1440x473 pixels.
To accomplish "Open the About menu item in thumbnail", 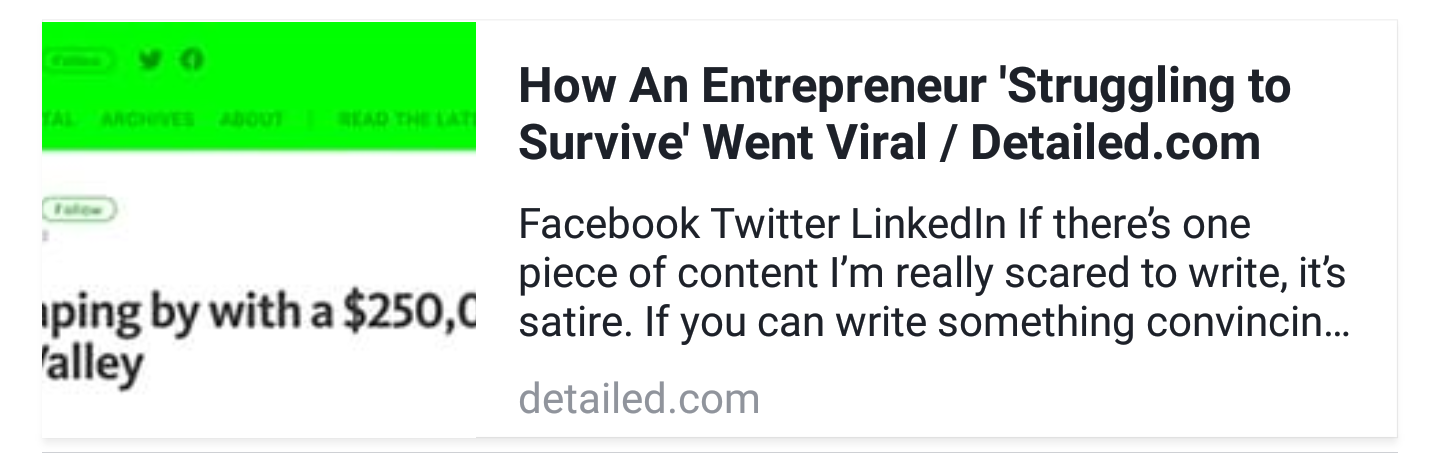I will click(250, 119).
